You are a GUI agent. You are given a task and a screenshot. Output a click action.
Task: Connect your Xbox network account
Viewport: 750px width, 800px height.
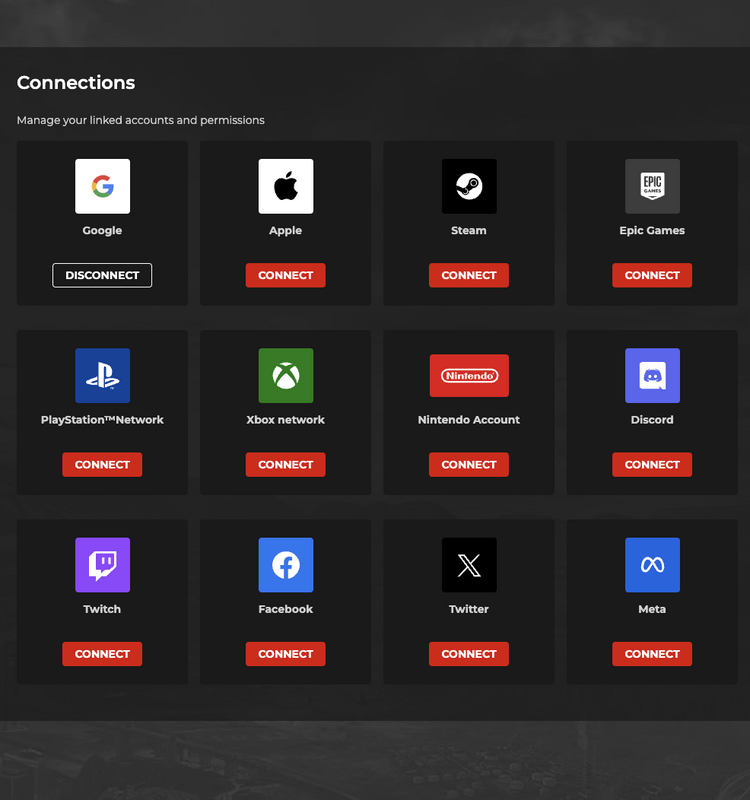285,465
